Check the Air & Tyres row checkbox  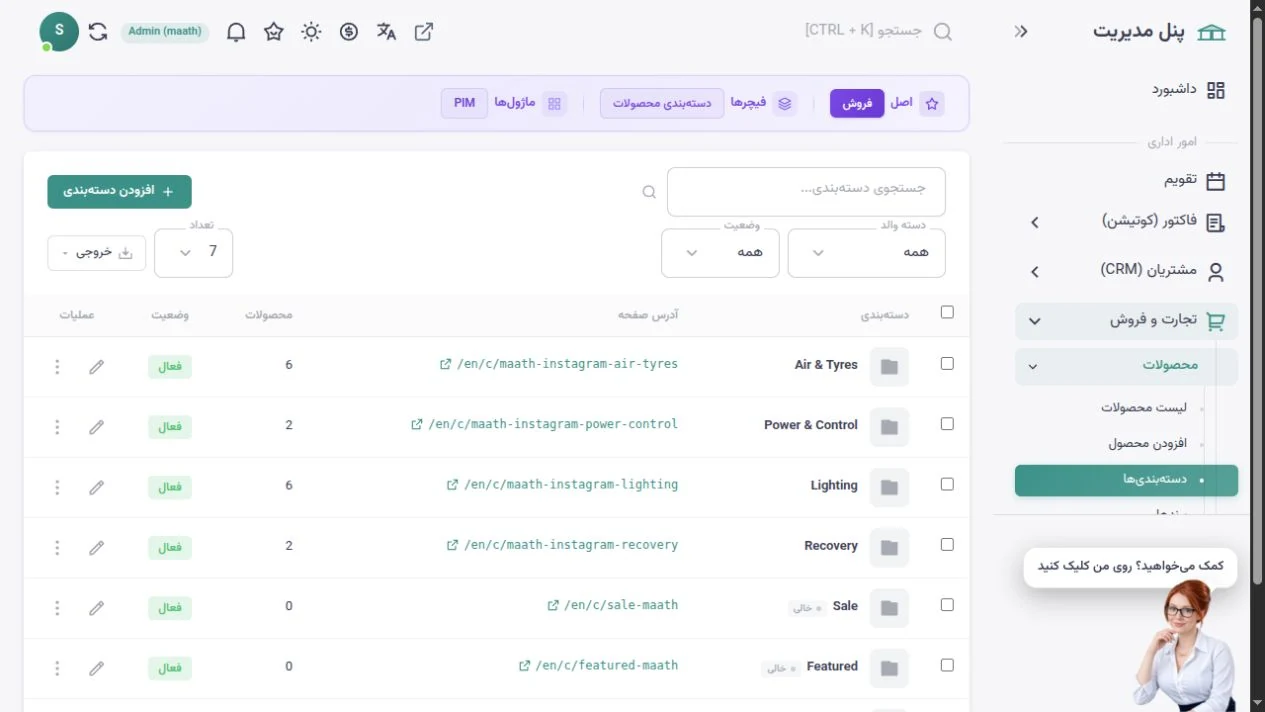[947, 364]
